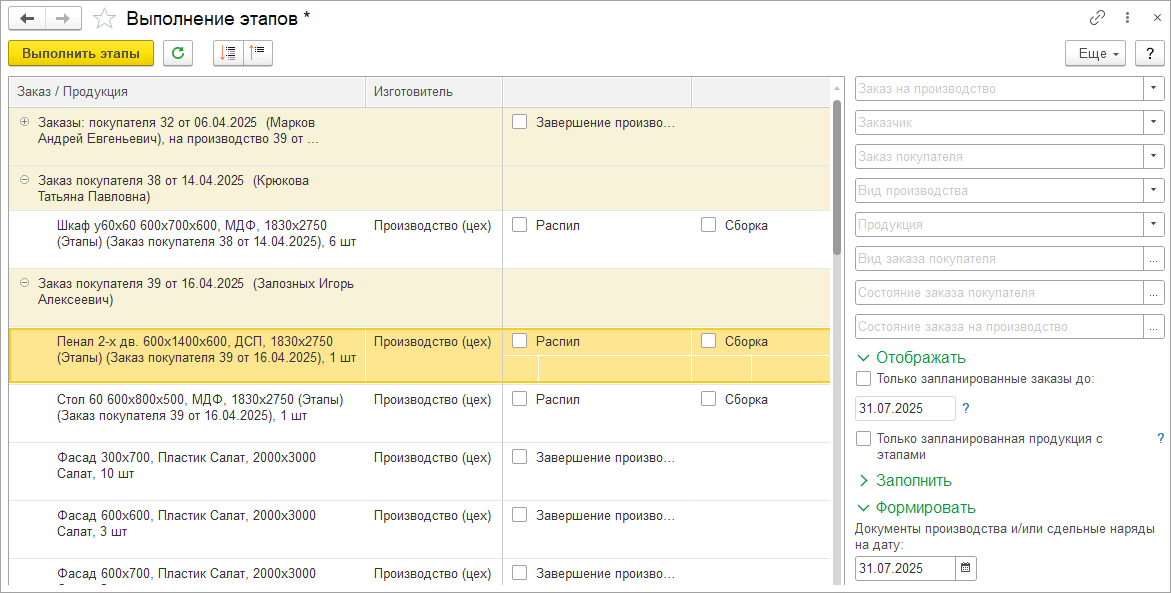This screenshot has height=593, width=1171.
Task: Open the three-dots menu in title bar
Action: (1127, 18)
